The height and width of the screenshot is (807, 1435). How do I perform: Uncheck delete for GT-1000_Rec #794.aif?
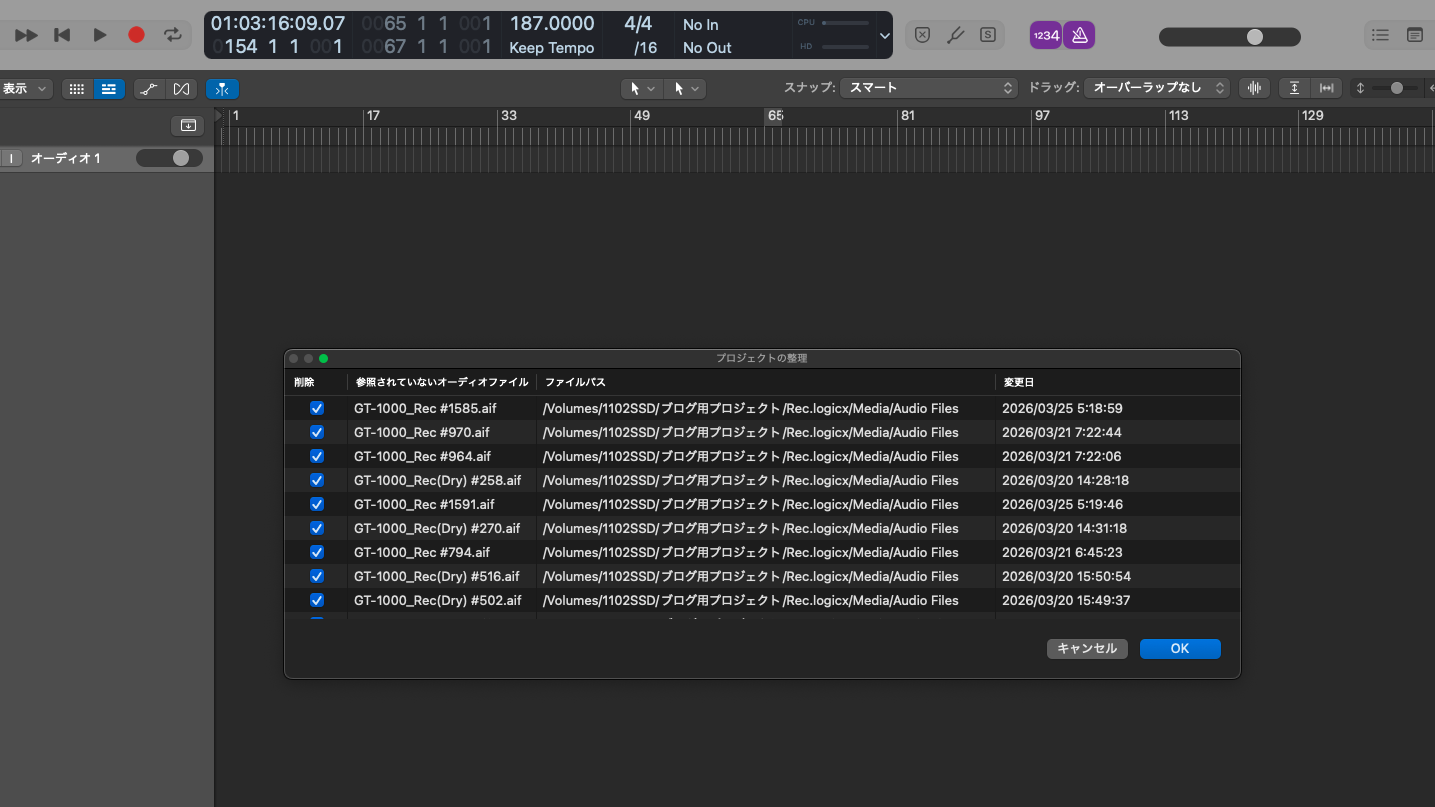coord(317,552)
